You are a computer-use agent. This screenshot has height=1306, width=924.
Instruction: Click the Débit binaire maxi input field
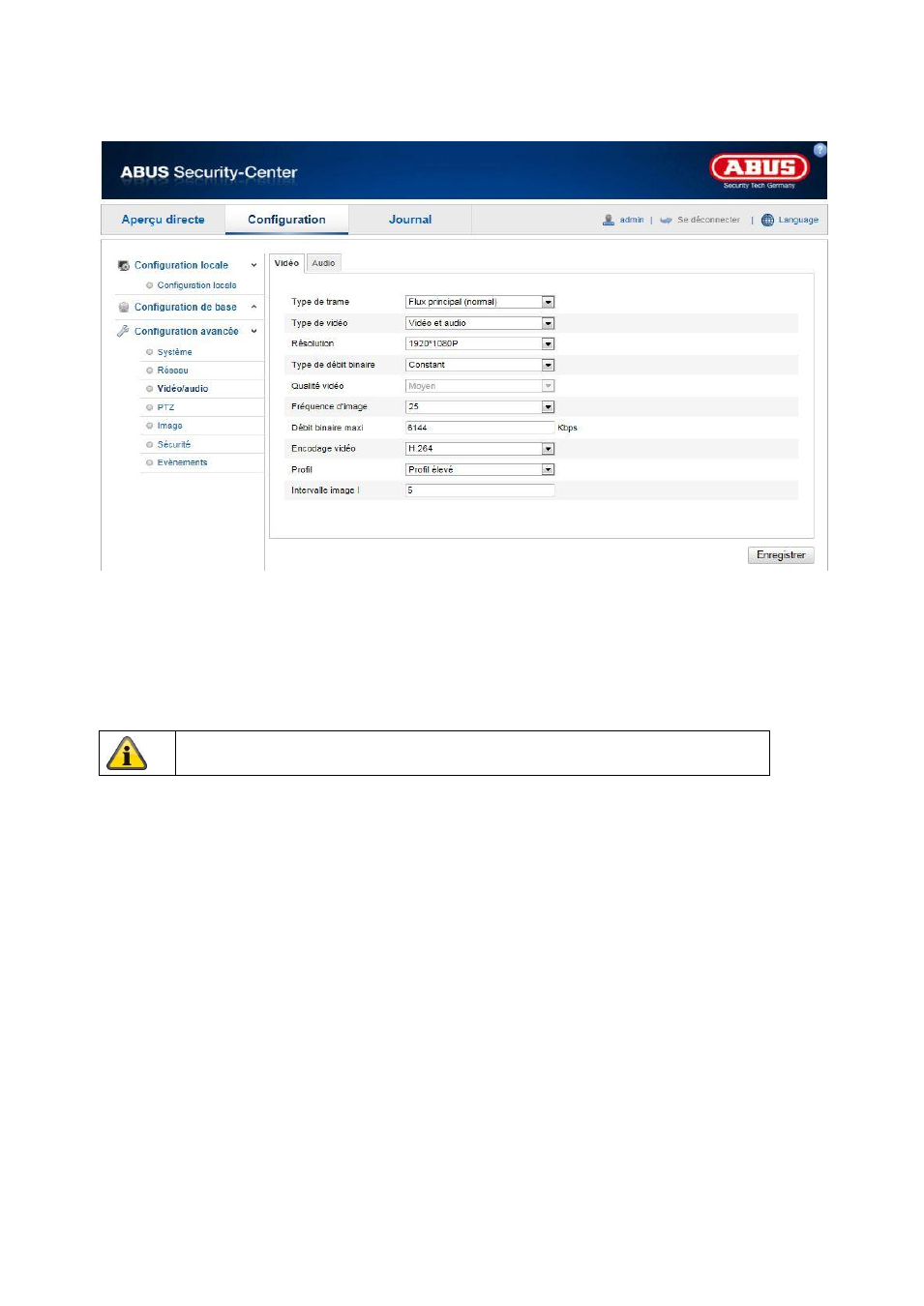coord(480,428)
